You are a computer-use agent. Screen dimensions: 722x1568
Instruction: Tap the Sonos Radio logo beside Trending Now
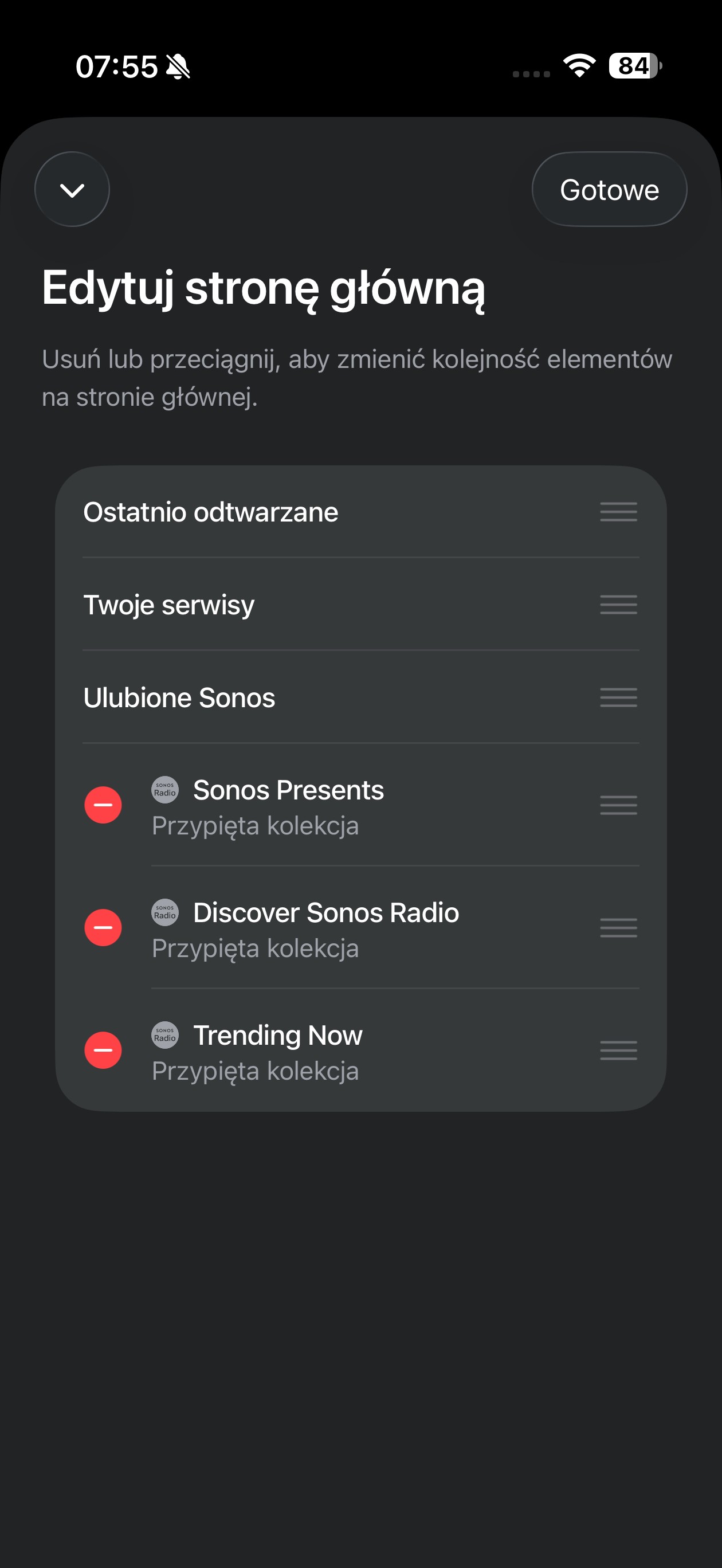(165, 1035)
